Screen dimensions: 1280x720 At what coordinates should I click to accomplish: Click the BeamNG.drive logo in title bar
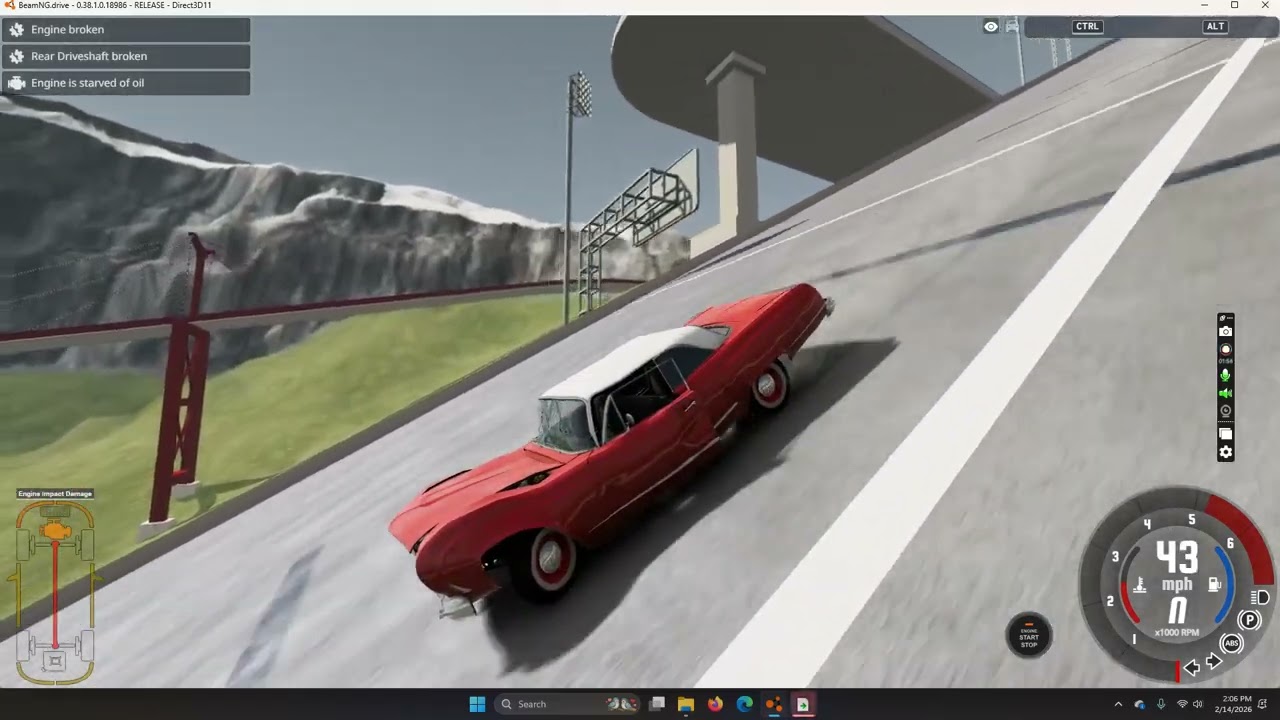[x=9, y=6]
